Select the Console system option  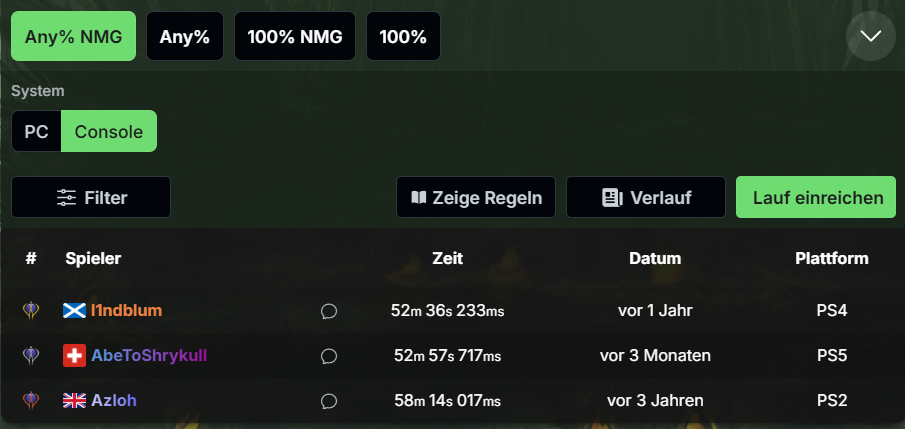(109, 132)
